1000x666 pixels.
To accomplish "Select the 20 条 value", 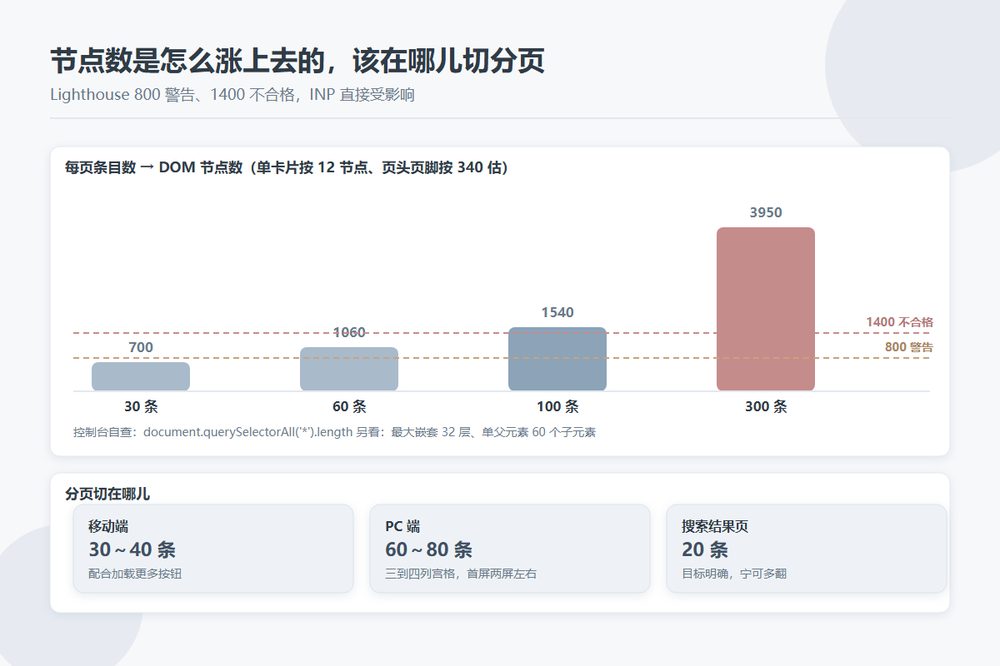I will point(705,549).
